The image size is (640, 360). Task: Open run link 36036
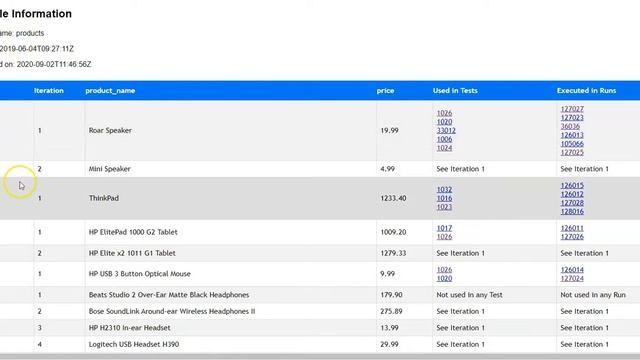570,126
